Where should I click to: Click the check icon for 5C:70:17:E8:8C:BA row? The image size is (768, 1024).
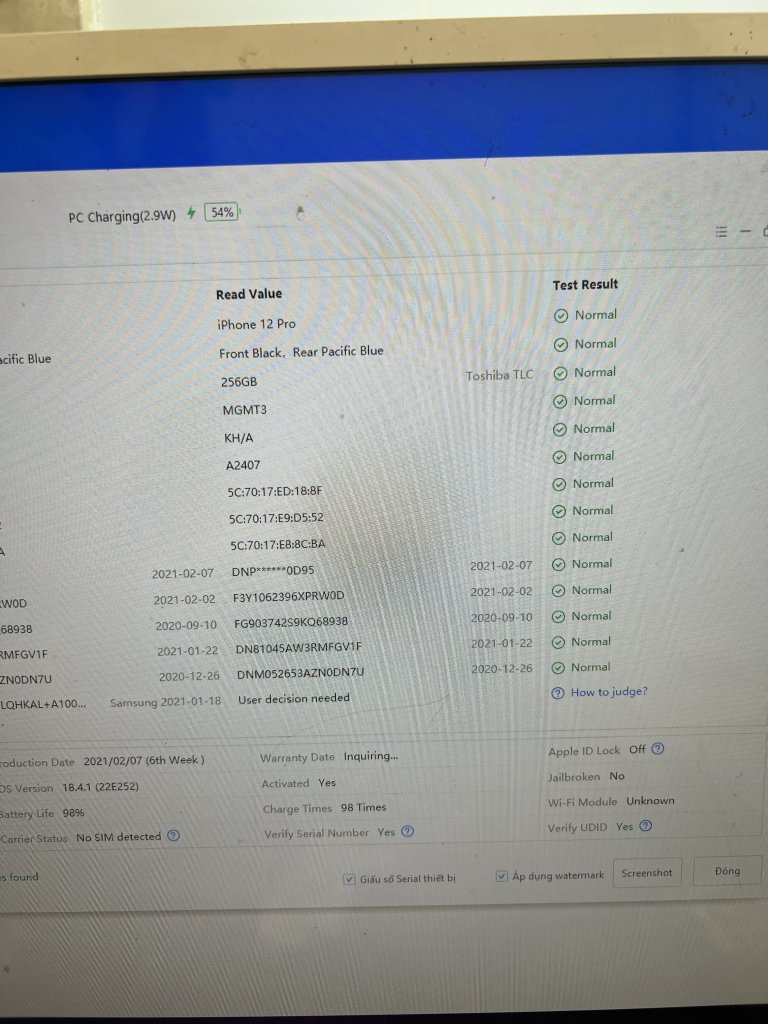[558, 538]
